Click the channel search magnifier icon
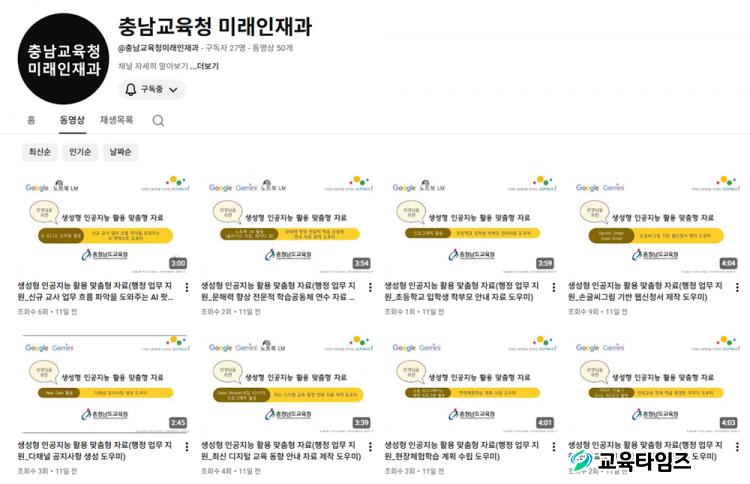This screenshot has width=750, height=484. (158, 121)
